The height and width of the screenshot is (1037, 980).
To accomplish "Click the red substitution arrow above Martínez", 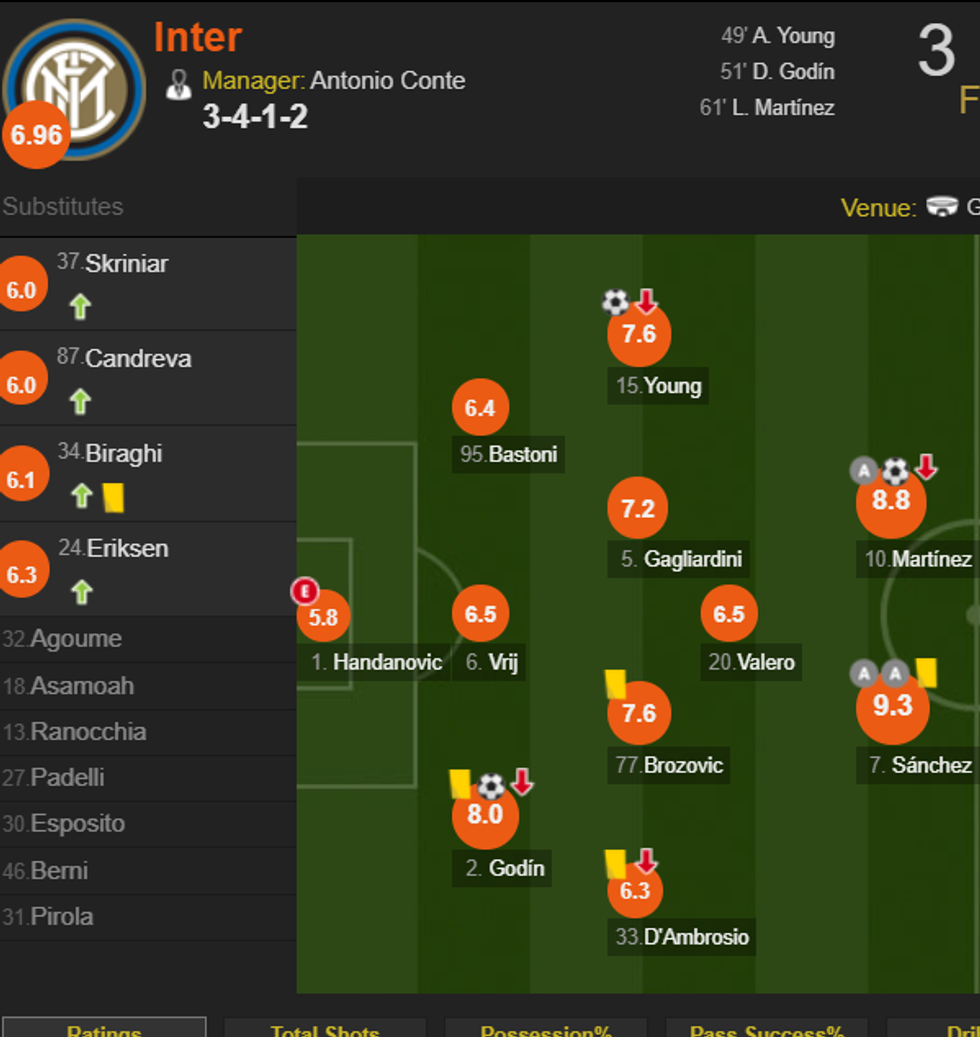I will click(x=927, y=467).
